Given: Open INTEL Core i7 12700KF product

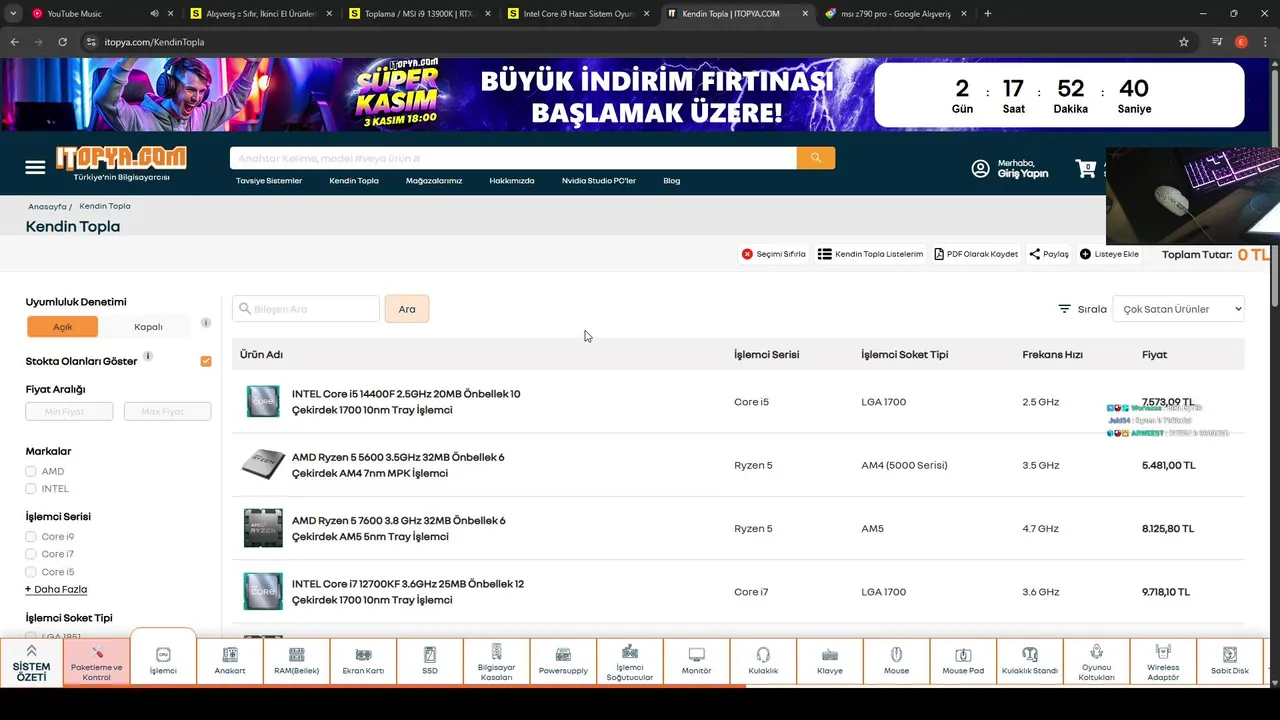Looking at the screenshot, I should [x=408, y=591].
